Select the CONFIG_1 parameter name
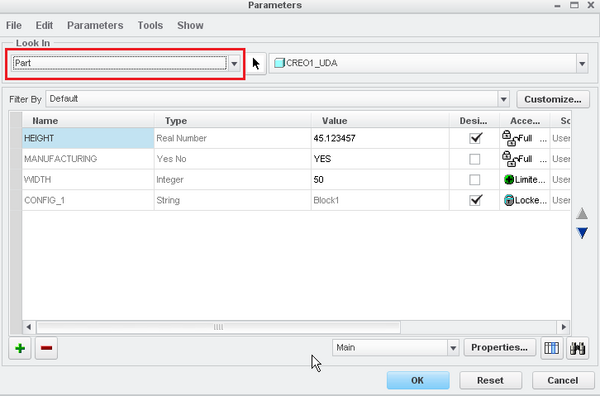This screenshot has width=600, height=396. tap(88, 200)
